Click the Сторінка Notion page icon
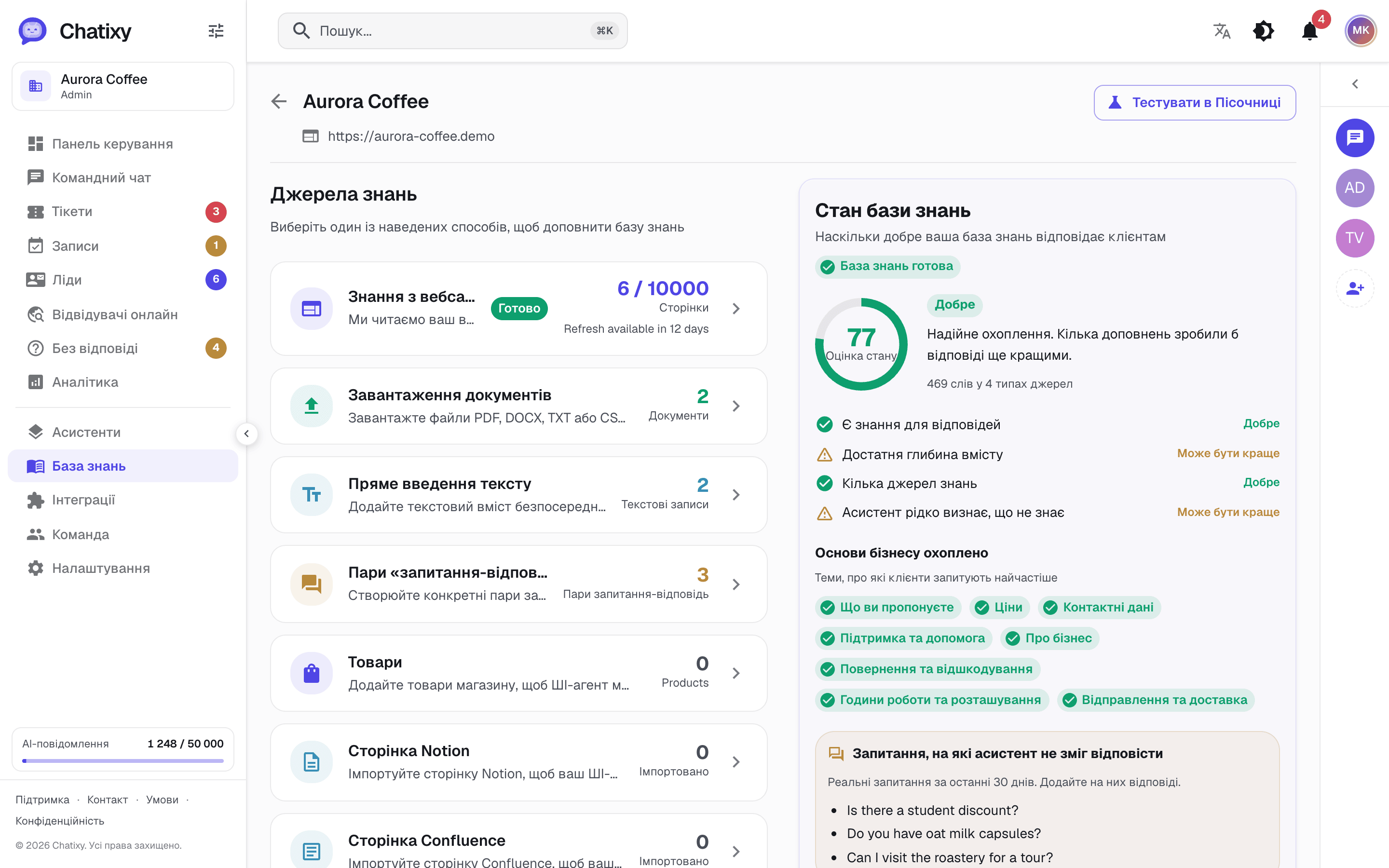Viewport: 1389px width, 868px height. click(x=311, y=762)
